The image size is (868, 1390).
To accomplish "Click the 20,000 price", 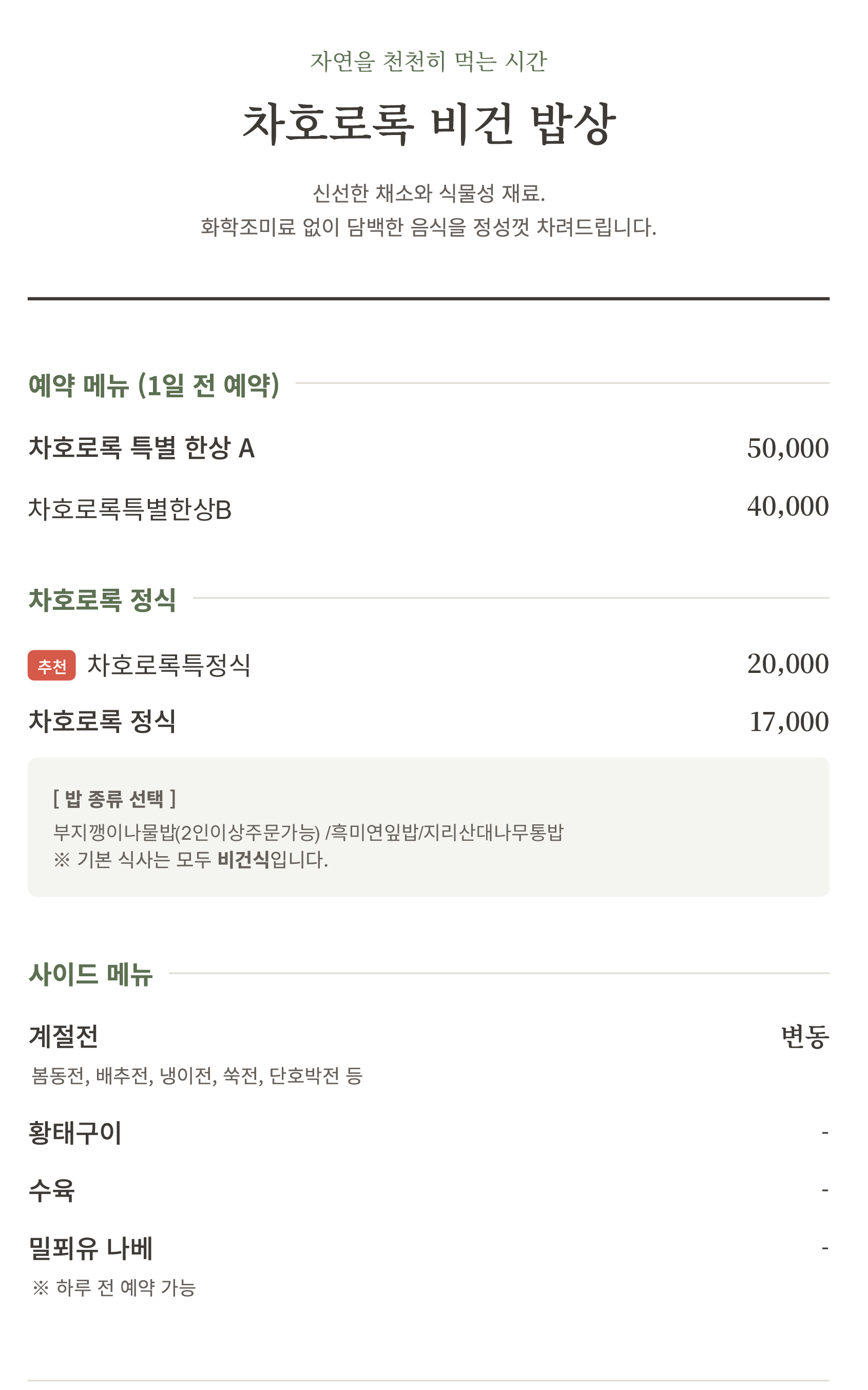I will coord(787,664).
